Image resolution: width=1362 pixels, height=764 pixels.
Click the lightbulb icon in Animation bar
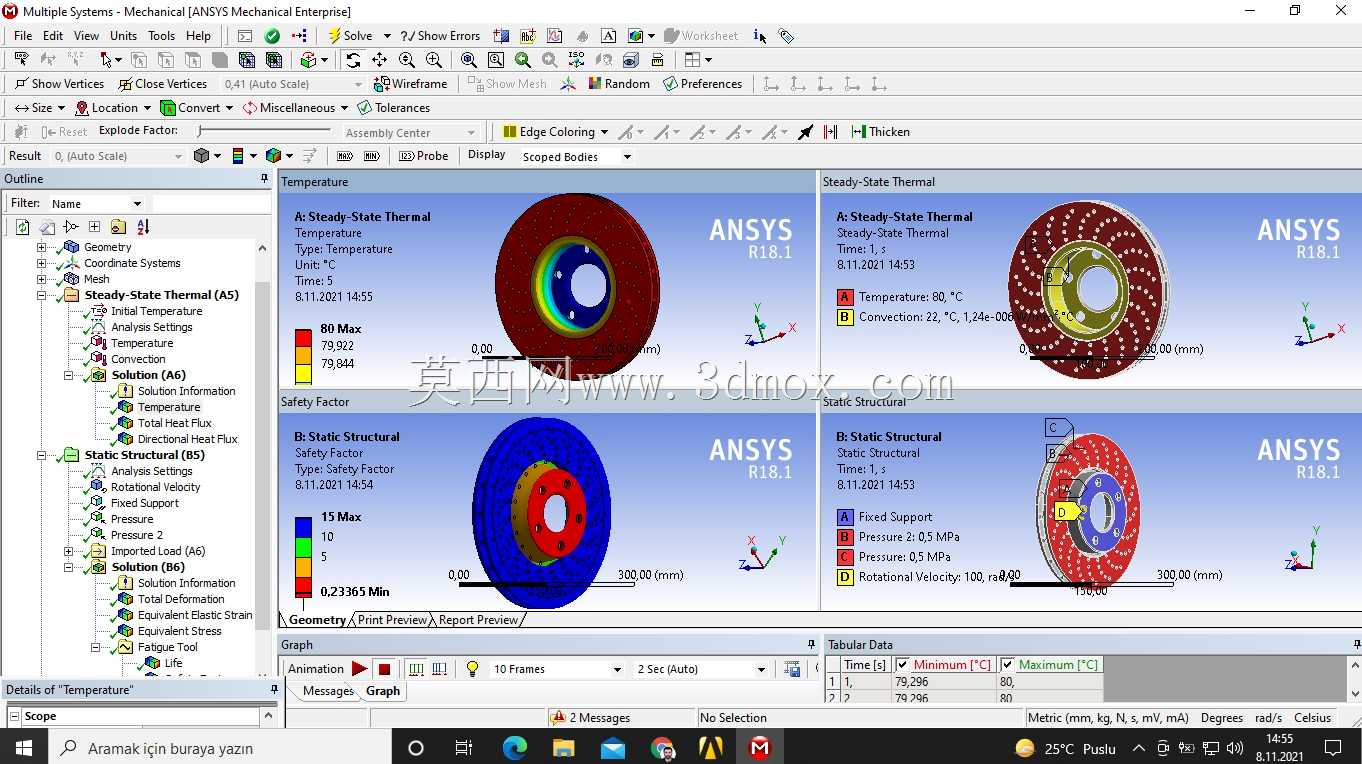coord(472,669)
